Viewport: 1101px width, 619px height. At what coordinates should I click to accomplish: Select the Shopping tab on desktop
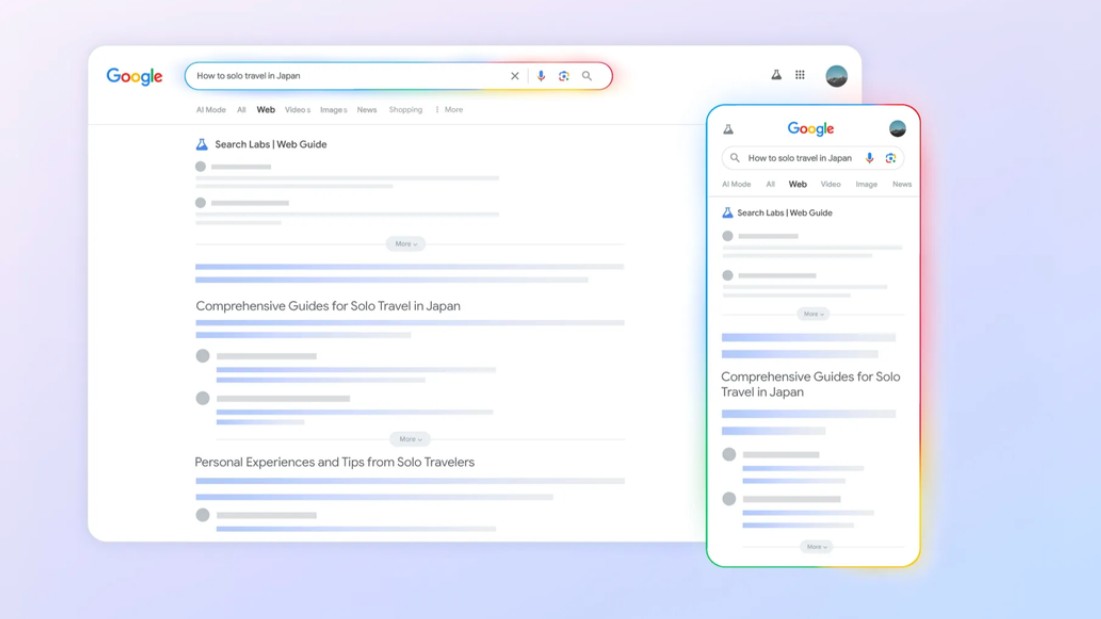point(406,109)
